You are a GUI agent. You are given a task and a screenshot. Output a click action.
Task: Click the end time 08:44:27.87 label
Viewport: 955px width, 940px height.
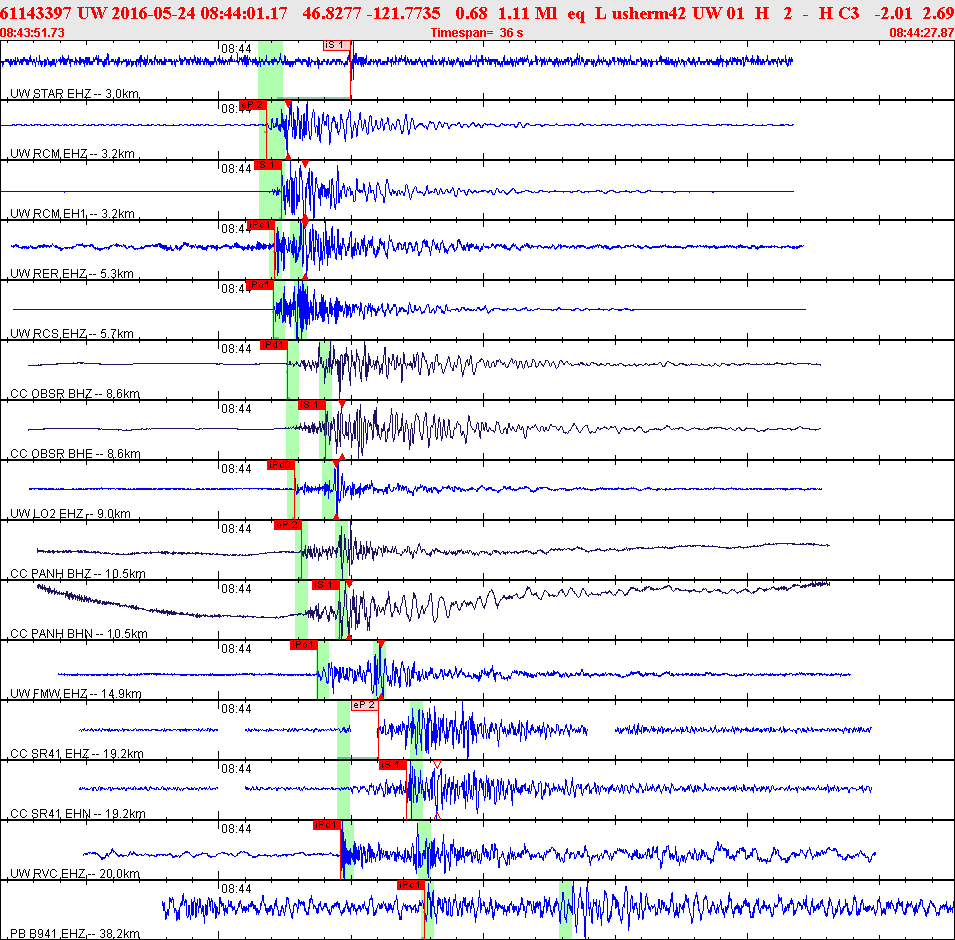(x=922, y=33)
